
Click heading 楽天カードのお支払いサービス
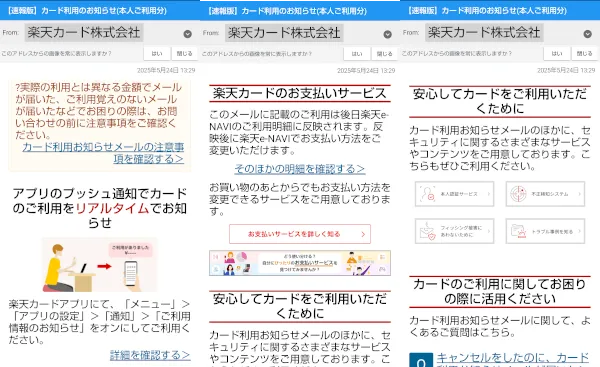pos(300,93)
